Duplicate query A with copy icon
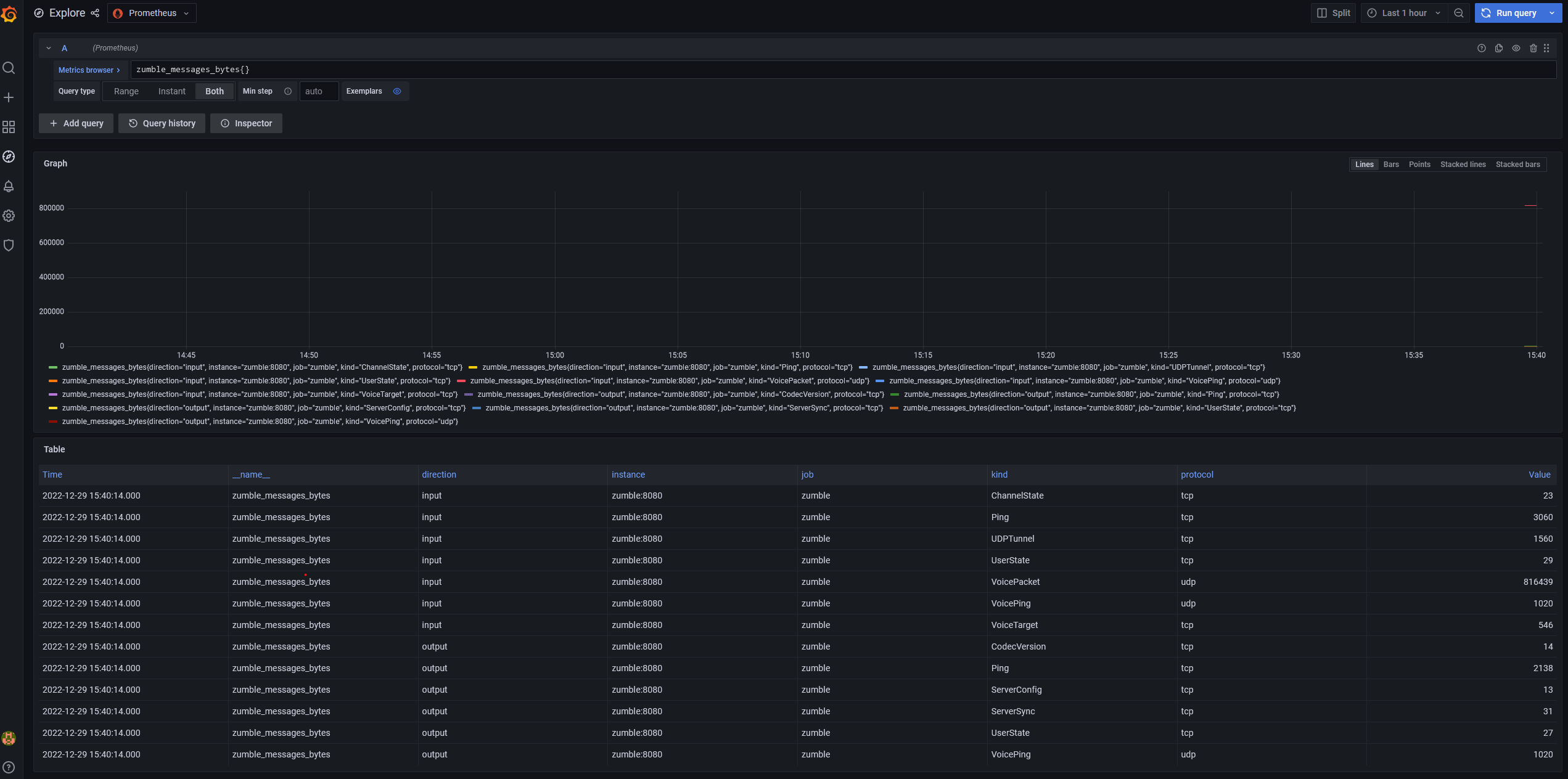This screenshot has height=779, width=1568. click(x=1499, y=48)
